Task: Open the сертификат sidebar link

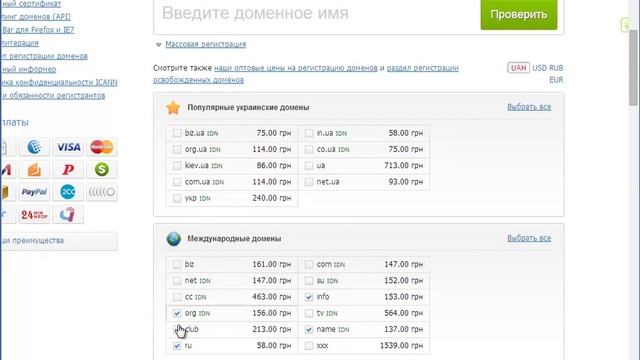Action: 31,4
